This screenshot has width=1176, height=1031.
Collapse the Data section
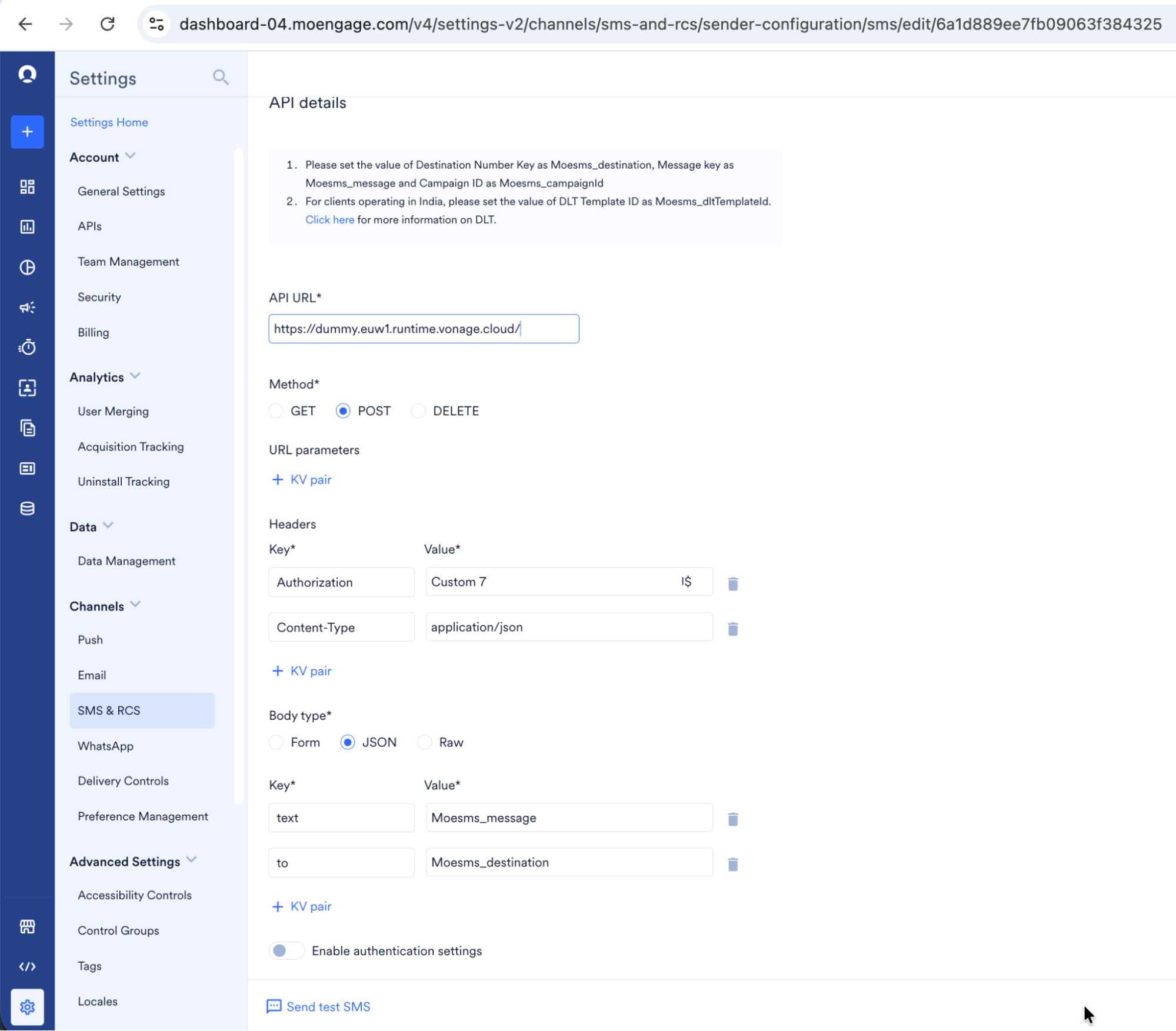pos(108,526)
